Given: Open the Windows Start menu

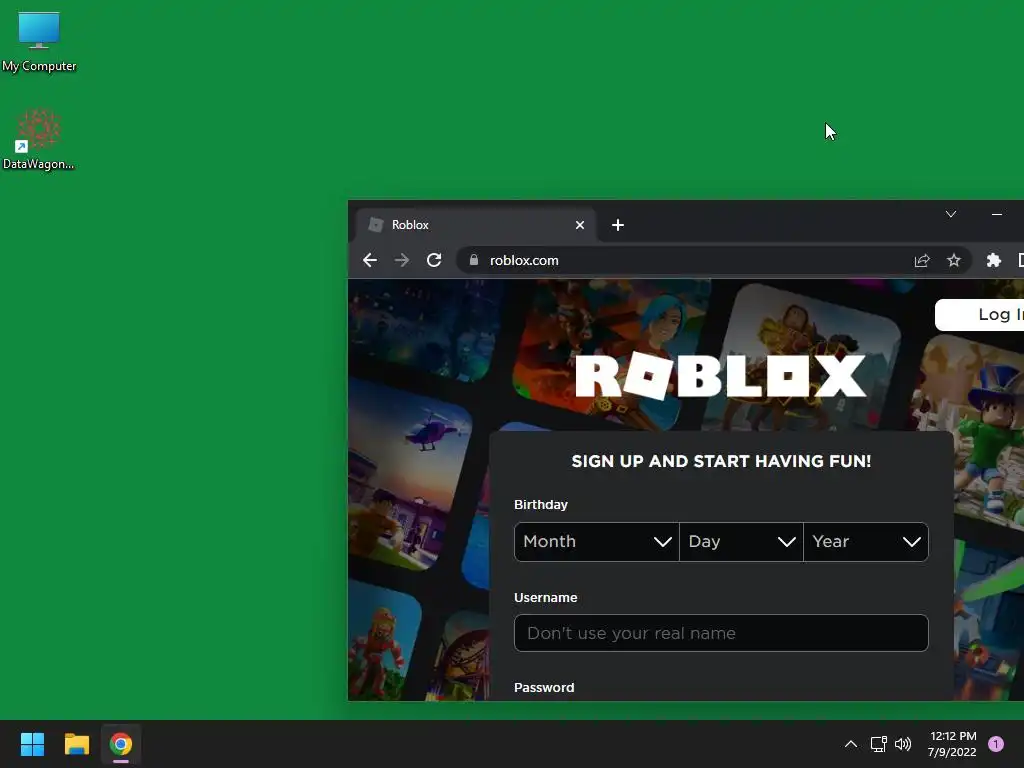Looking at the screenshot, I should [x=32, y=744].
